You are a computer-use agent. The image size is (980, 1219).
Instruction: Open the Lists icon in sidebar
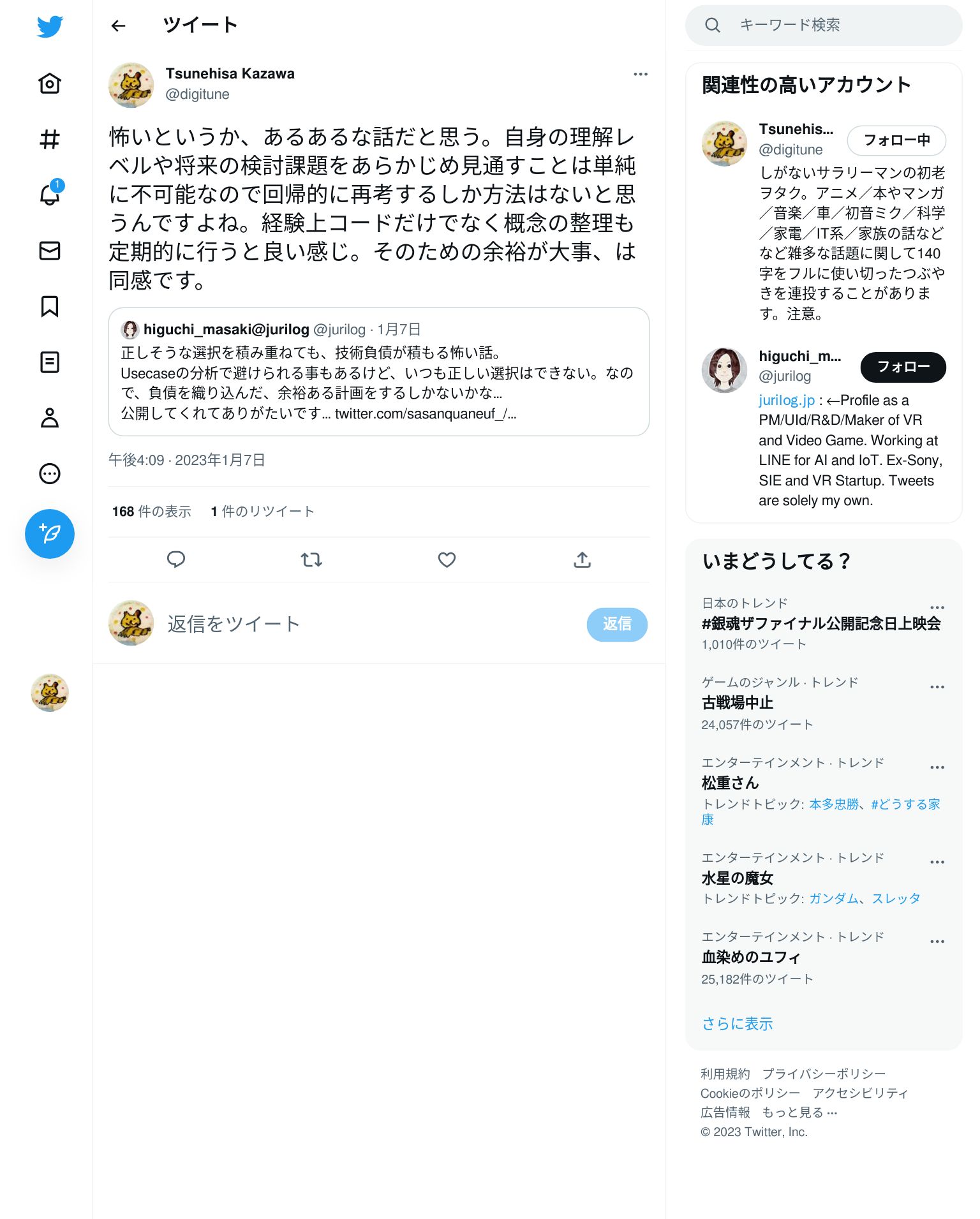tap(50, 362)
